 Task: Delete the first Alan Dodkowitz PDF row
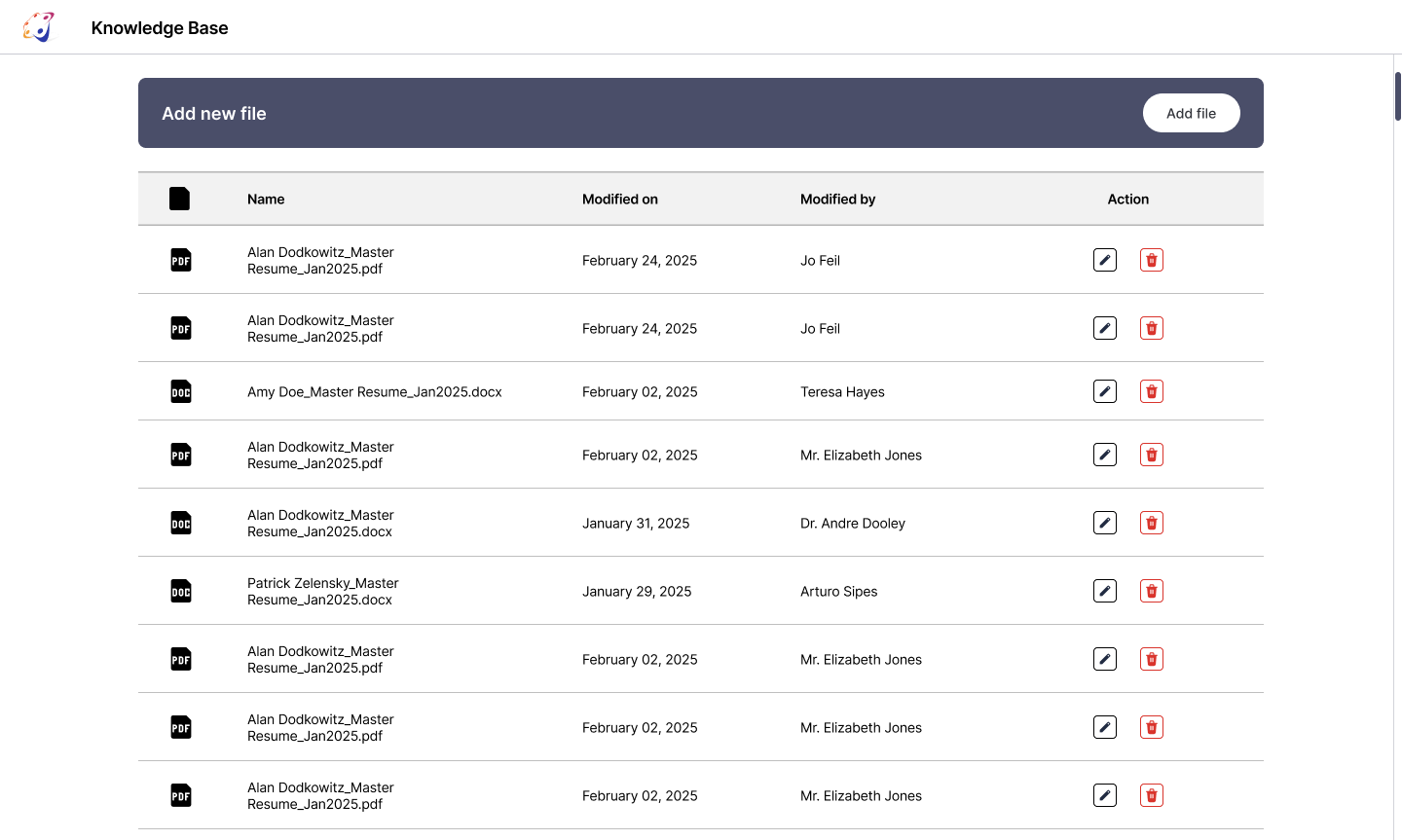pyautogui.click(x=1152, y=260)
